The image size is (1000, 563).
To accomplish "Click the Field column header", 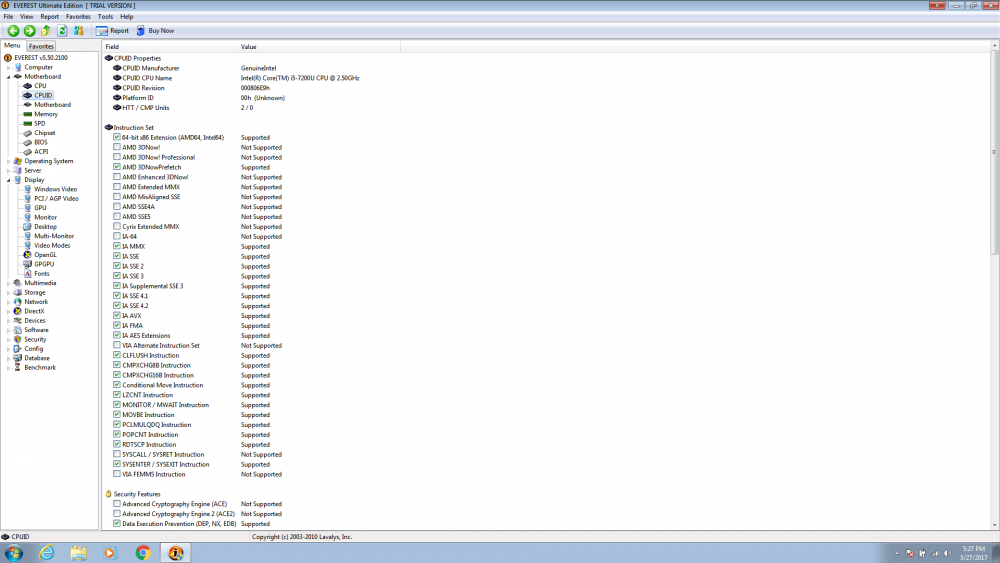I will (170, 47).
